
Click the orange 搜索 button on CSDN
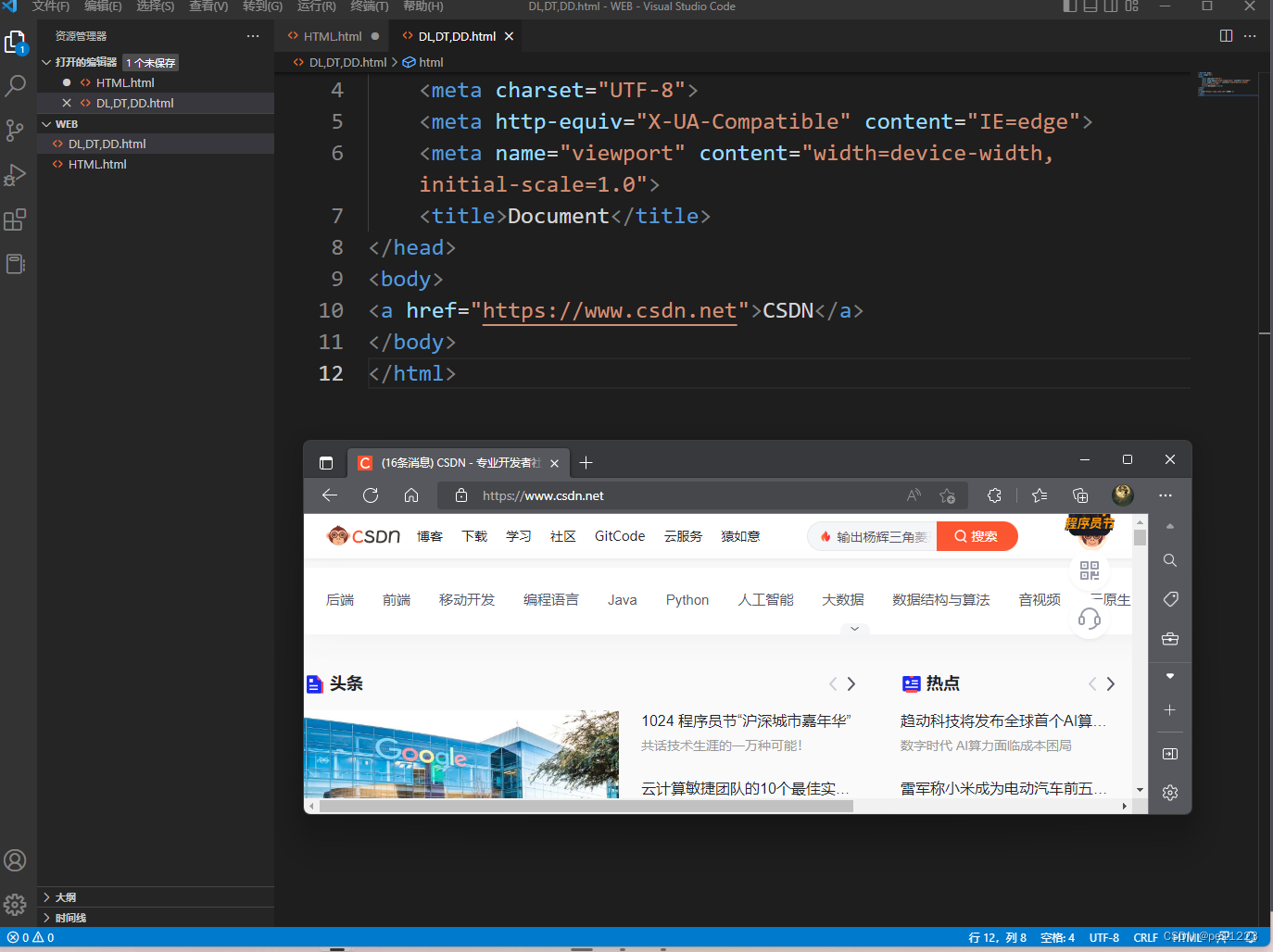coord(977,536)
